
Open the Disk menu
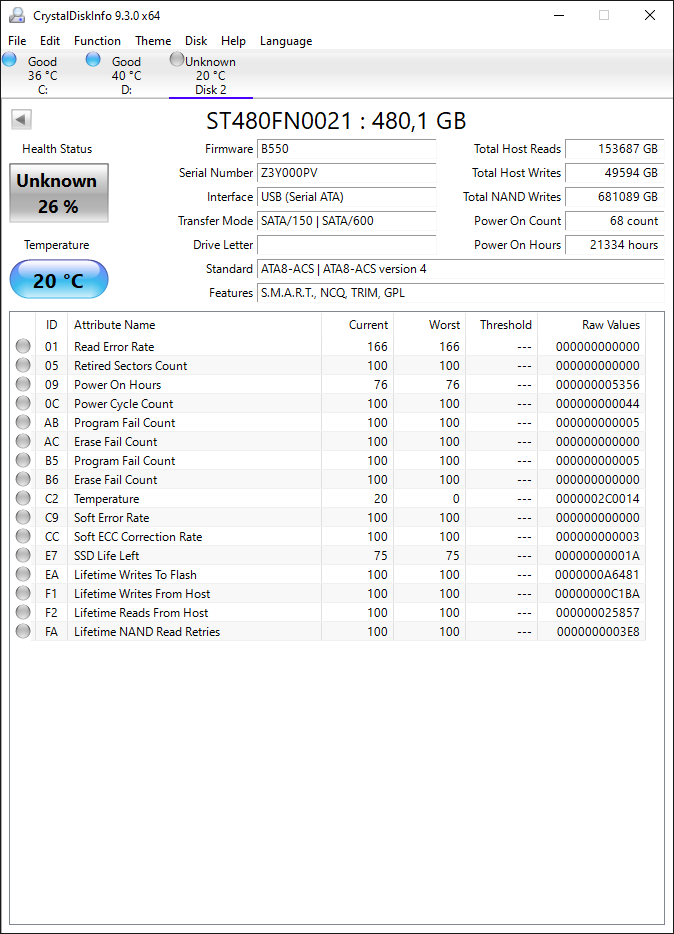196,41
